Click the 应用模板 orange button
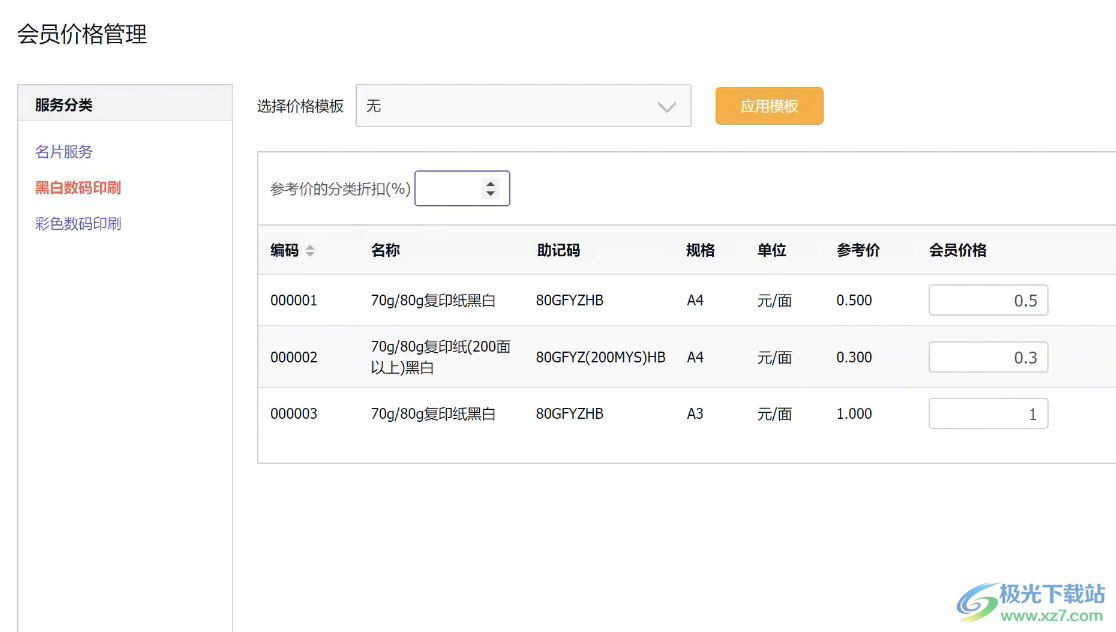 tap(769, 106)
